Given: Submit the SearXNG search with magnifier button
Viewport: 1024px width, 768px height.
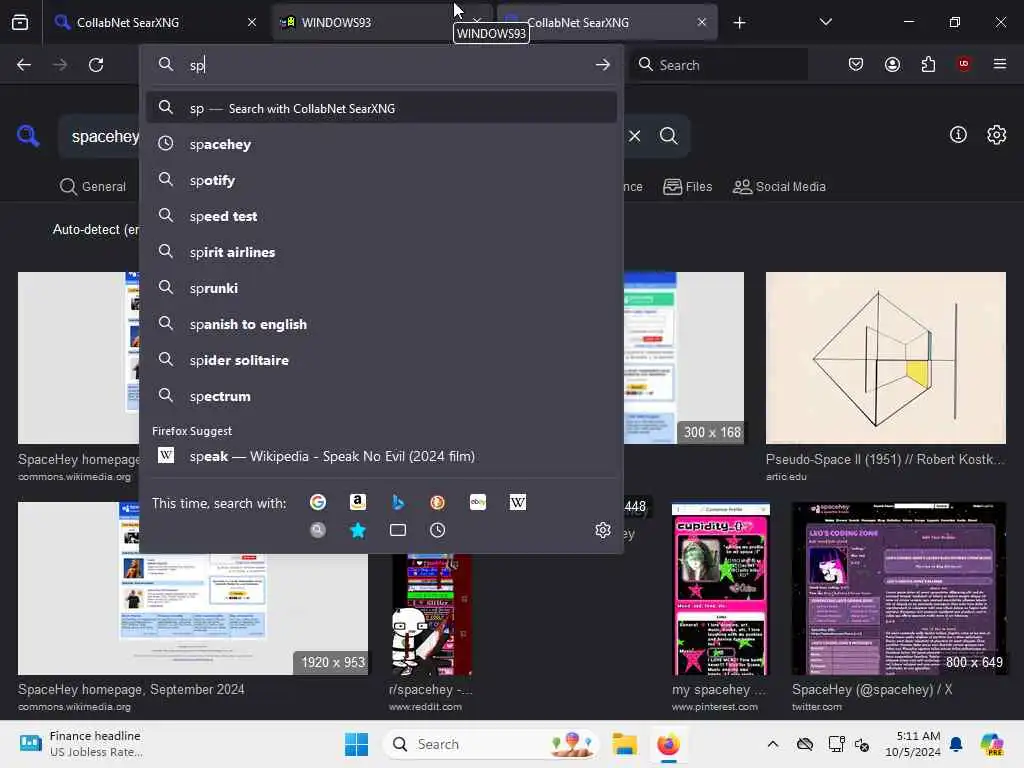Looking at the screenshot, I should 669,136.
